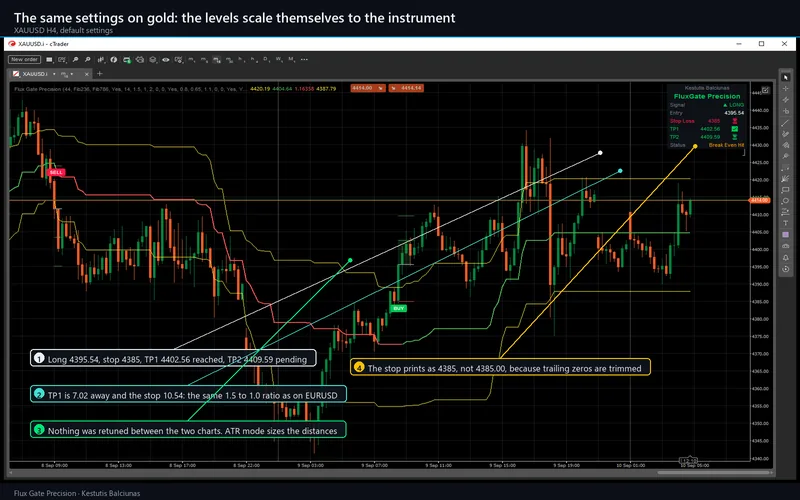Select the h1 timeframe button
The width and height of the screenshot is (800, 500).
coord(241,60)
